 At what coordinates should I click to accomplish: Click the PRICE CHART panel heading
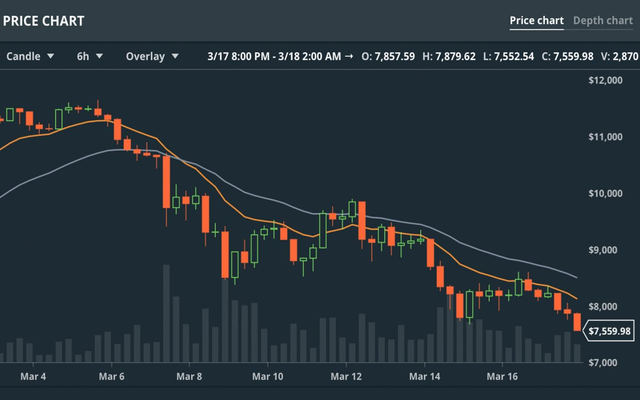pos(43,21)
